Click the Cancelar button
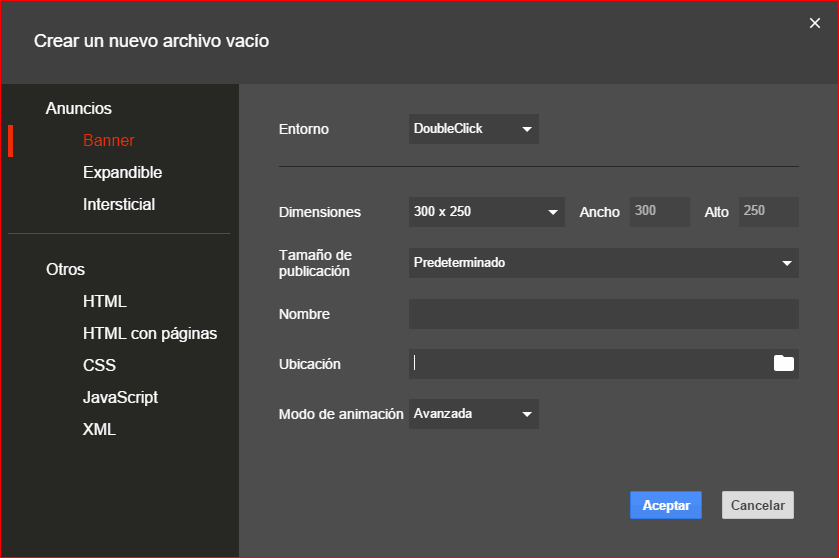Viewport: 839px width, 558px height. [758, 505]
